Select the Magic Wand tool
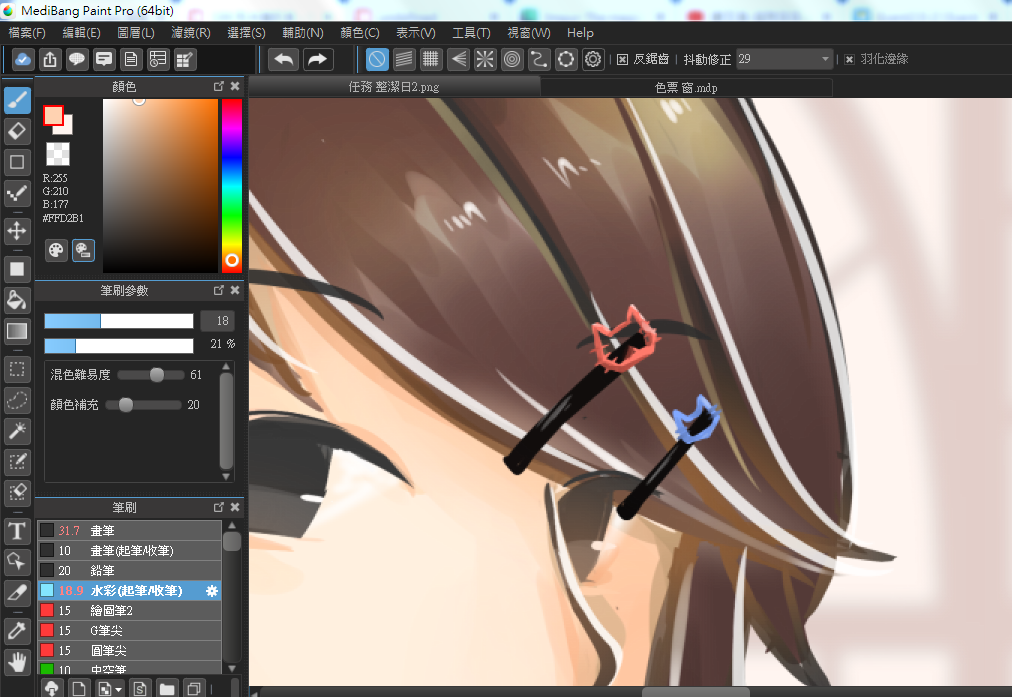 coord(17,430)
